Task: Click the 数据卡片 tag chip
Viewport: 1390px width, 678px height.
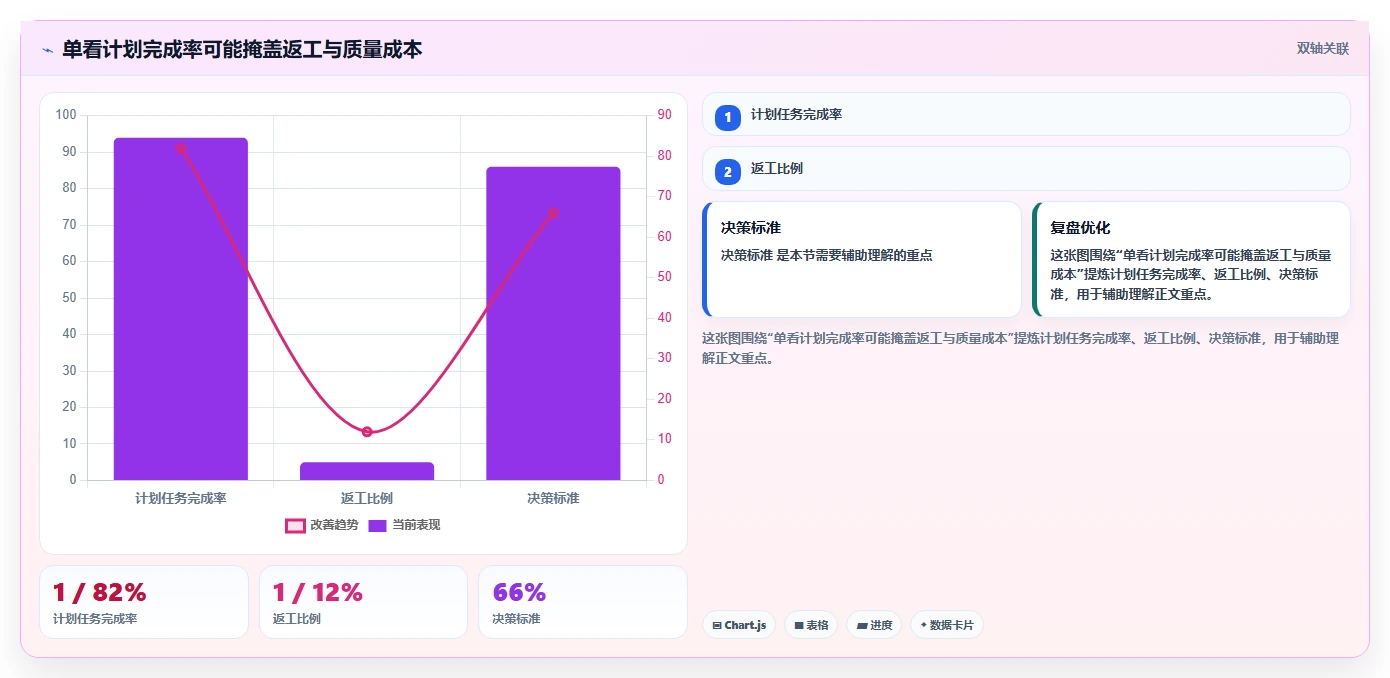Action: (x=947, y=625)
